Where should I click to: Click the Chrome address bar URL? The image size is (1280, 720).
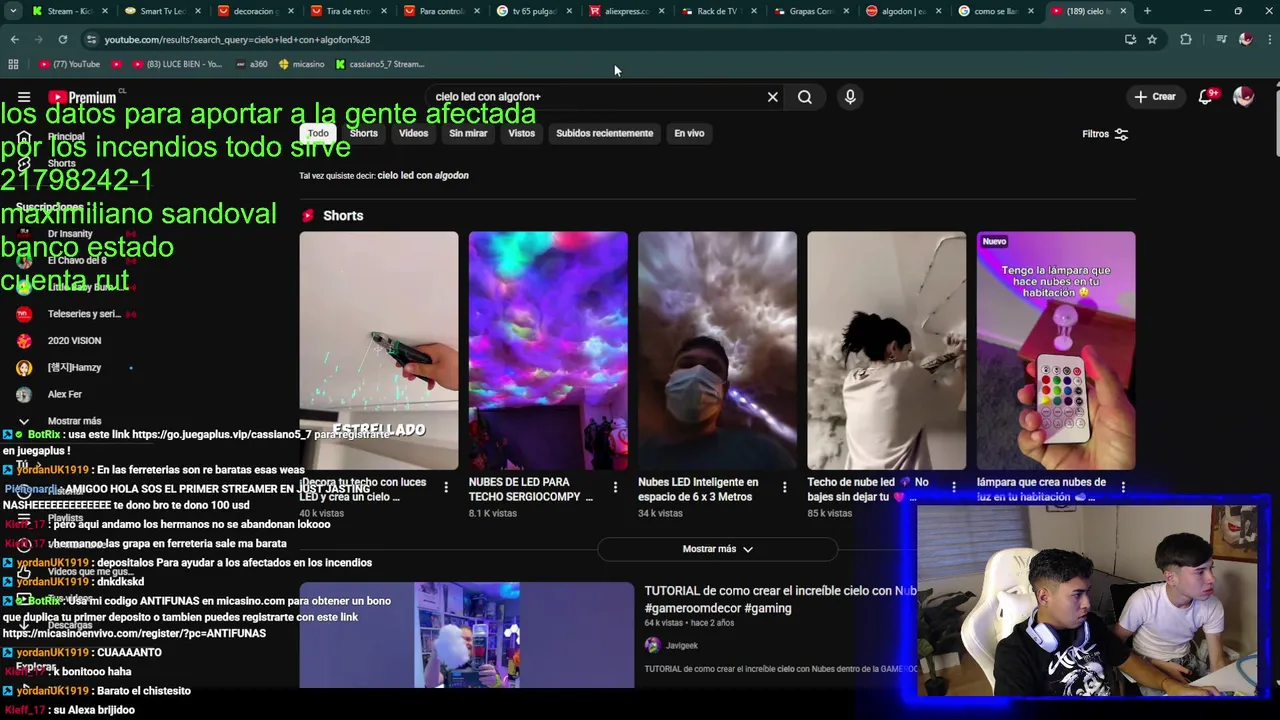coord(237,39)
